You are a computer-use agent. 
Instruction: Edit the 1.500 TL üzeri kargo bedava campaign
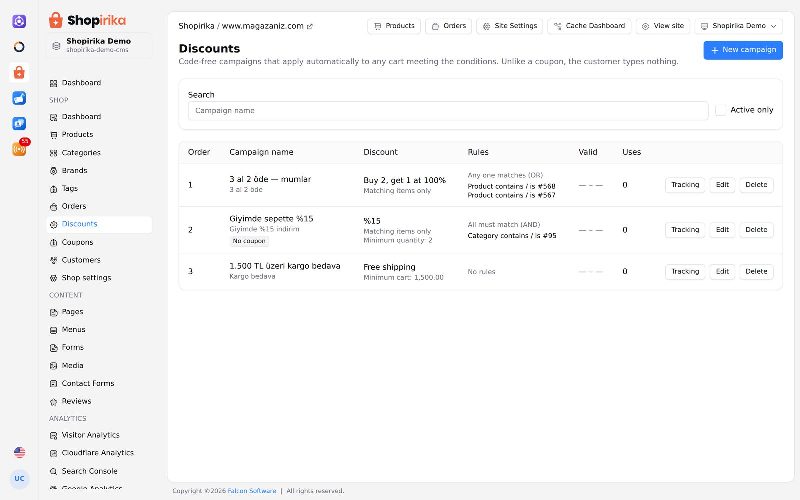pos(722,271)
